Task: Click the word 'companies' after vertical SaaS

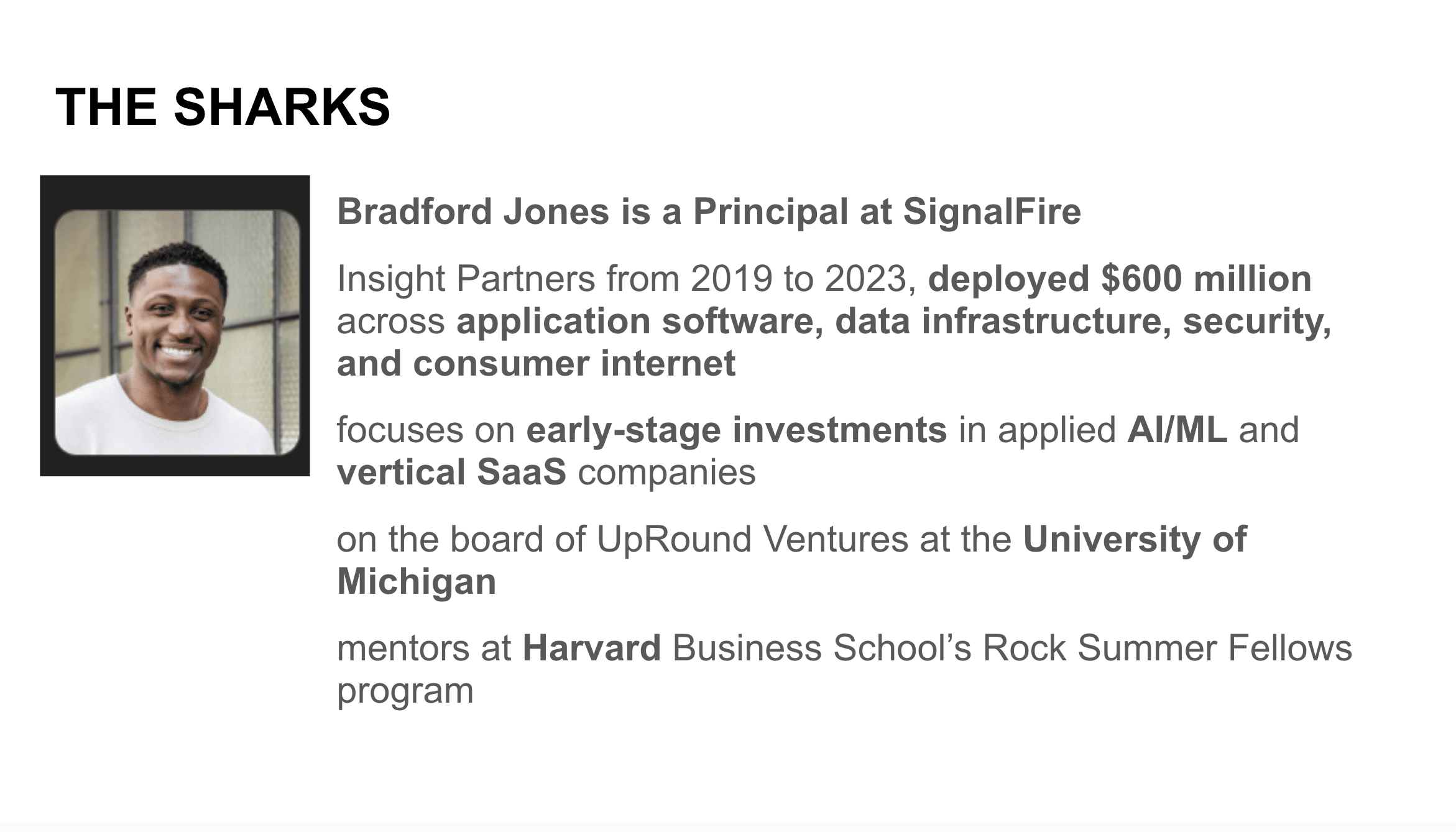Action: point(667,472)
